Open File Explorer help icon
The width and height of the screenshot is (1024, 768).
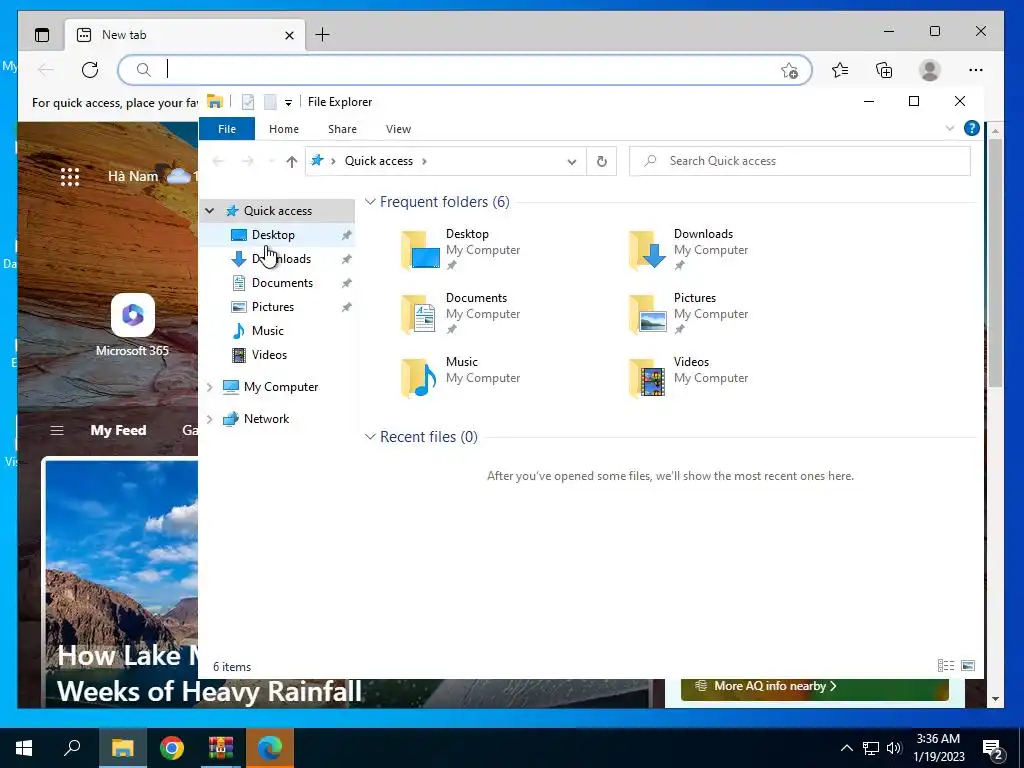[972, 129]
